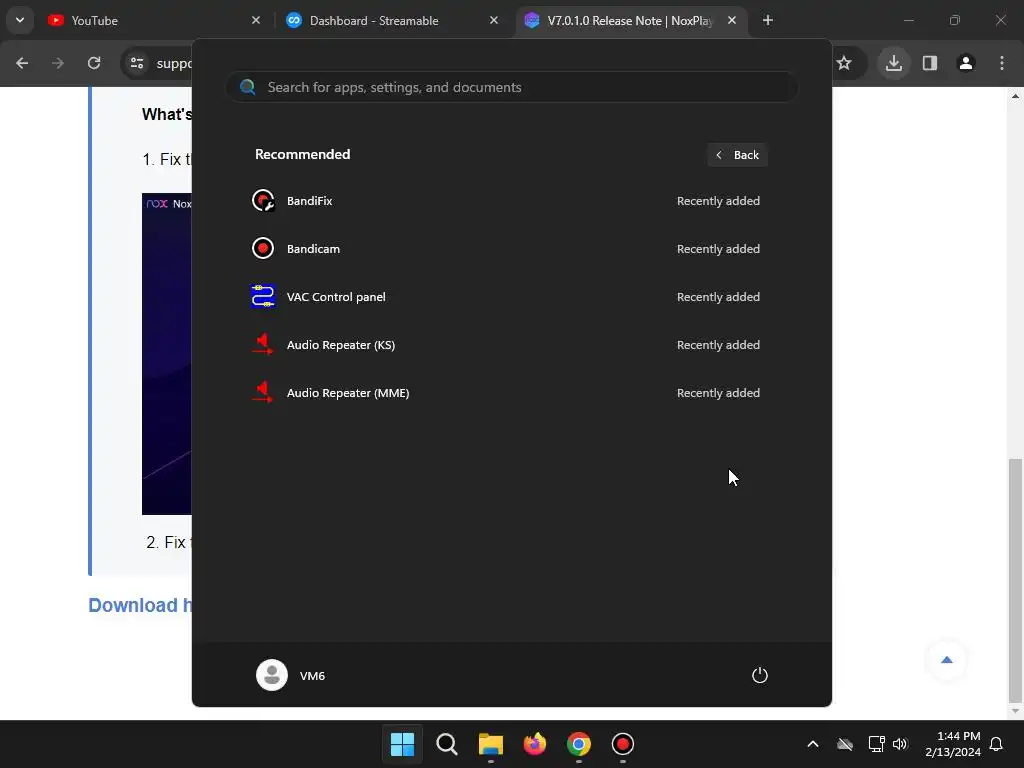Click the Download here link on page
Image resolution: width=1024 pixels, height=768 pixels.
point(140,605)
